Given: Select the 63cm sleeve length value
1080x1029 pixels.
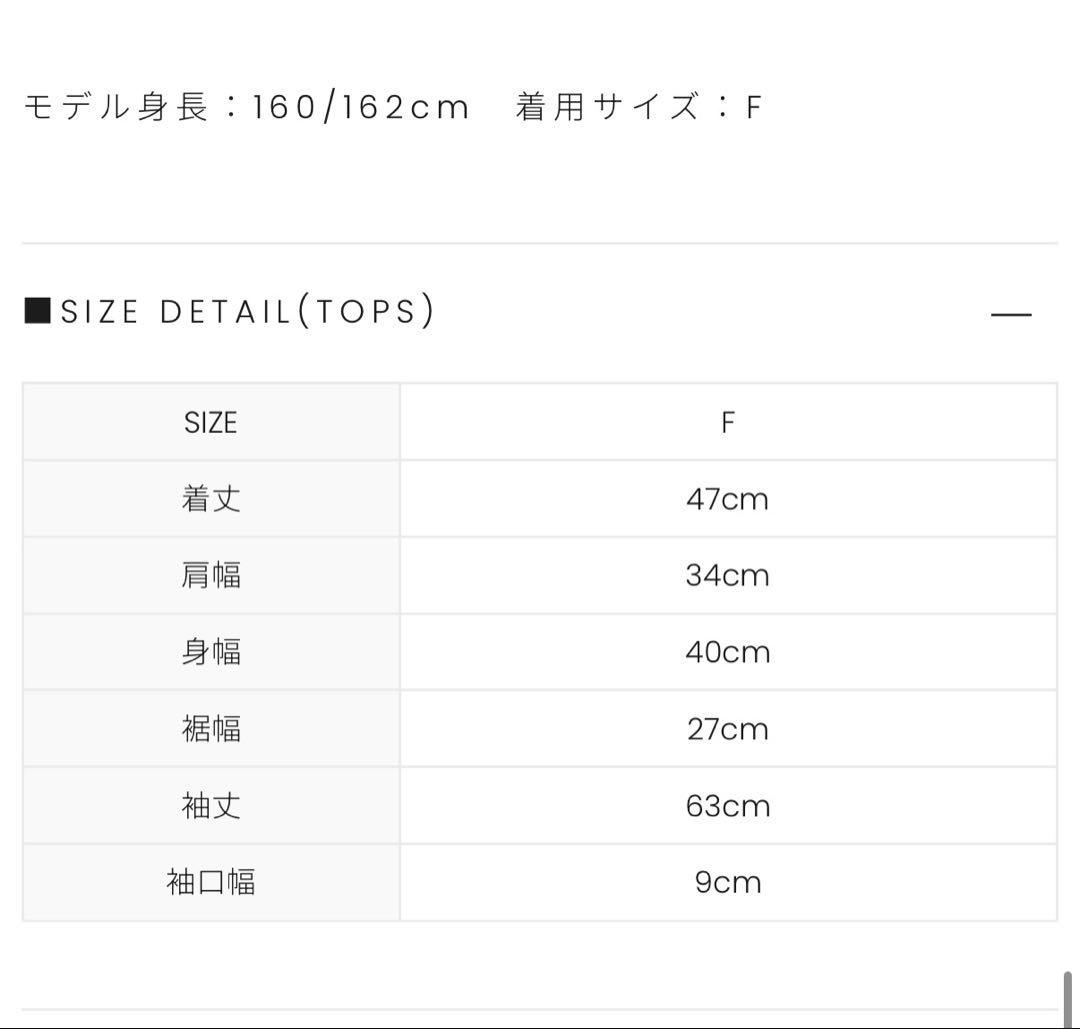Looking at the screenshot, I should 728,806.
